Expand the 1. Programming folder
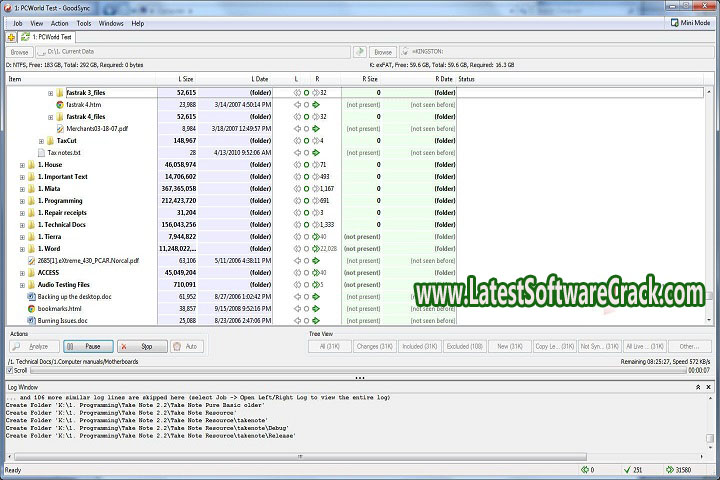The height and width of the screenshot is (480, 720). tap(22, 201)
